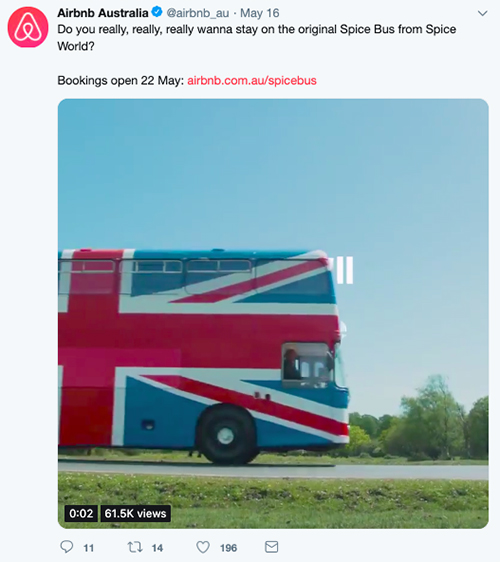This screenshot has width=500, height=562.
Task: Click the reply speech bubble icon
Action: point(66,547)
